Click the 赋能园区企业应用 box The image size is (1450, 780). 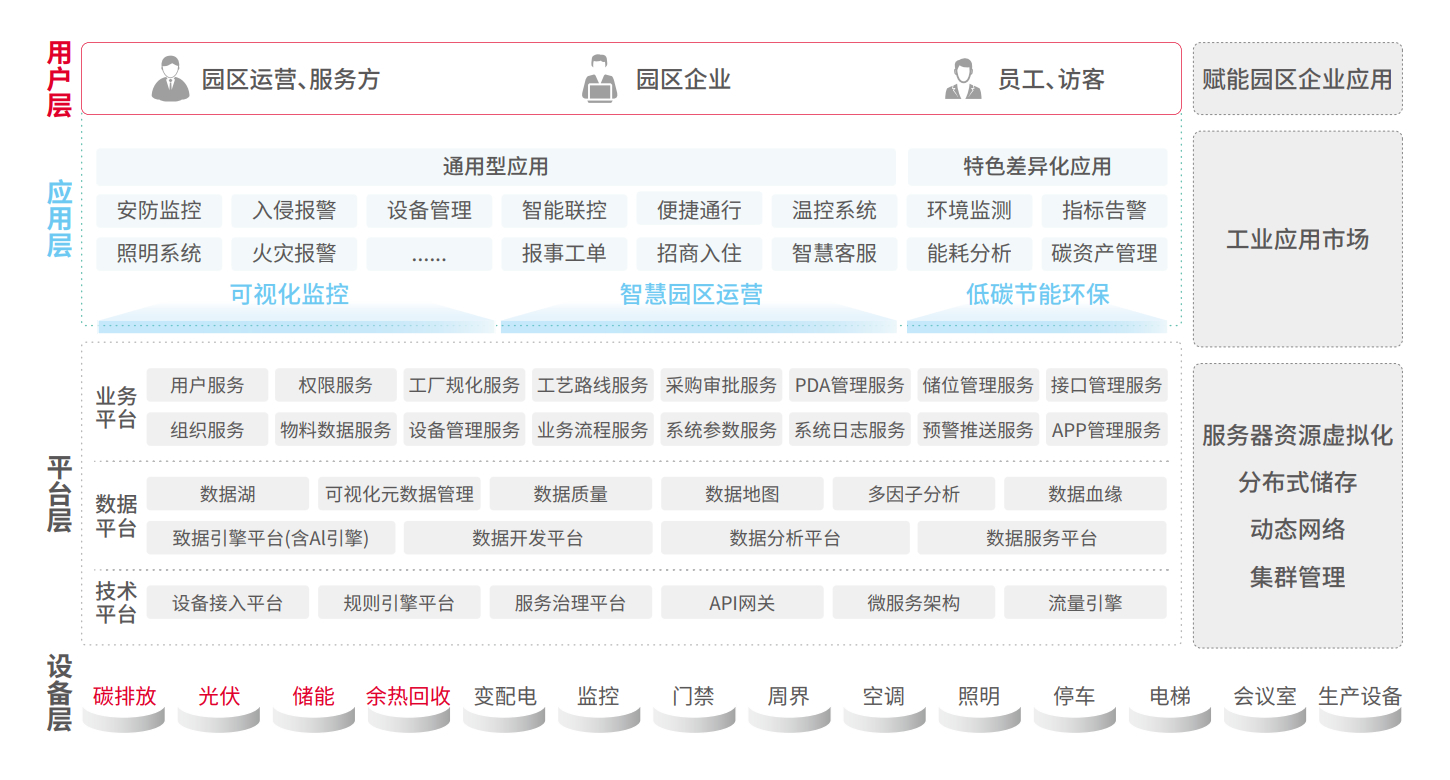pos(1297,79)
